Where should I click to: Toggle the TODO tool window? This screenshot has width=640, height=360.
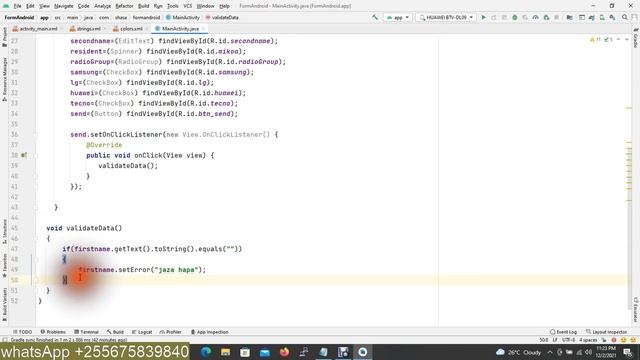click(x=22, y=332)
